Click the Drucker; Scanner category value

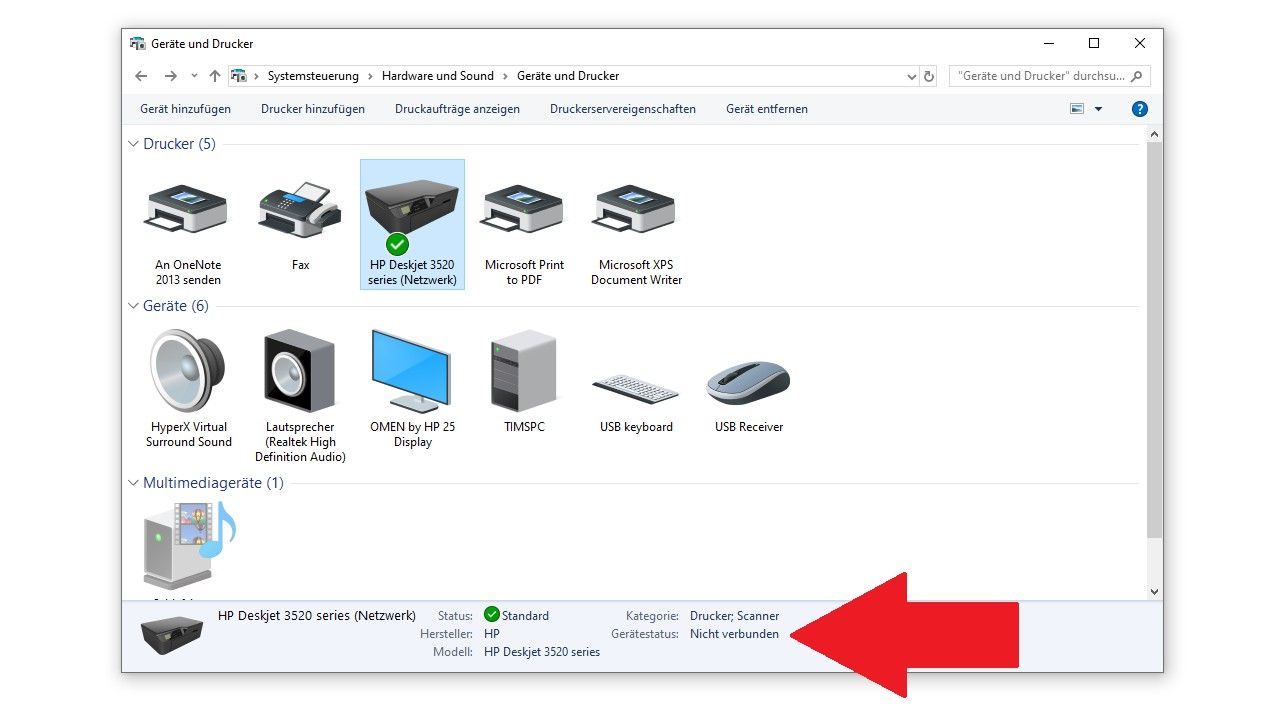pos(734,616)
